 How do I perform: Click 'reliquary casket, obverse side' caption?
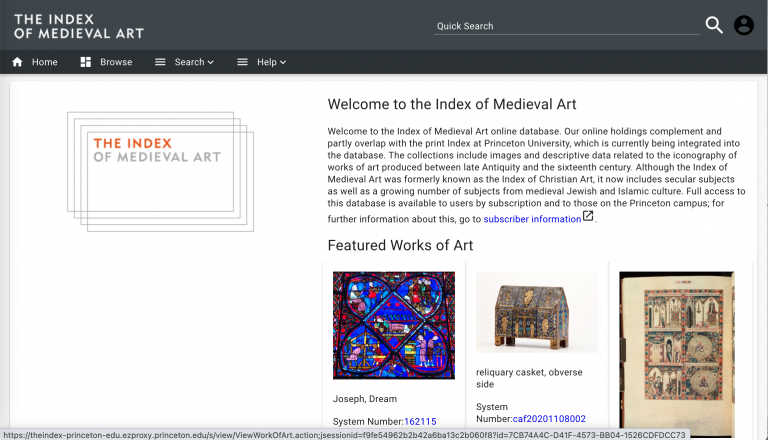coord(529,378)
